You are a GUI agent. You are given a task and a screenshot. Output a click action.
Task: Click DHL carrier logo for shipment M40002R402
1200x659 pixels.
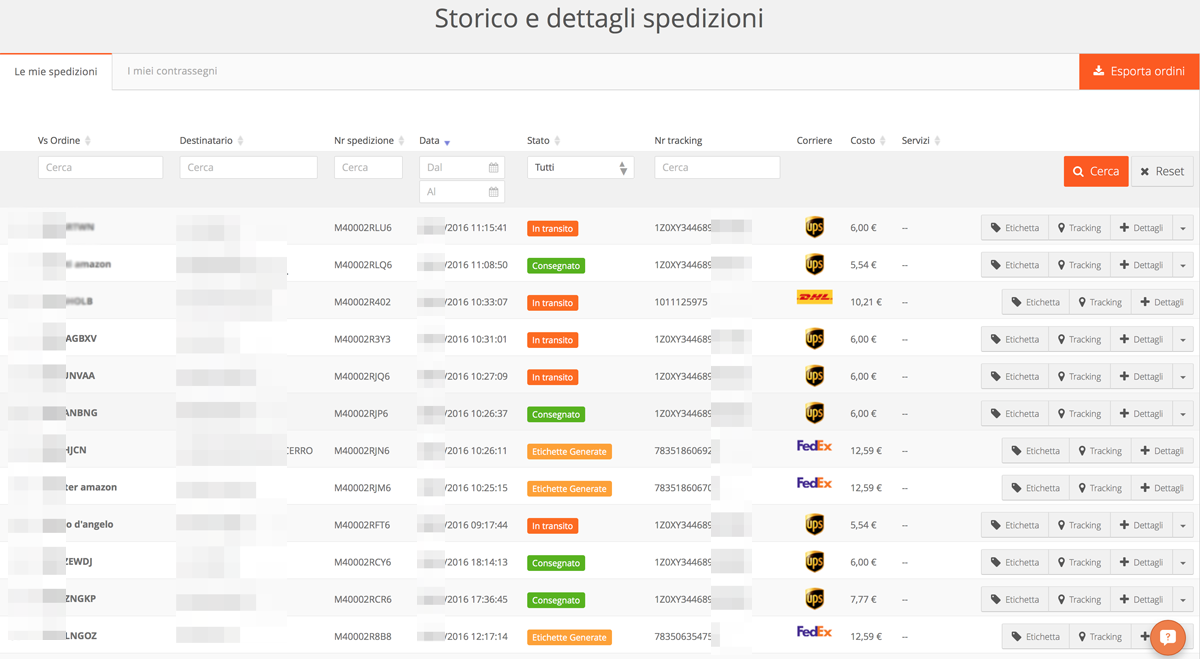pyautogui.click(x=814, y=297)
